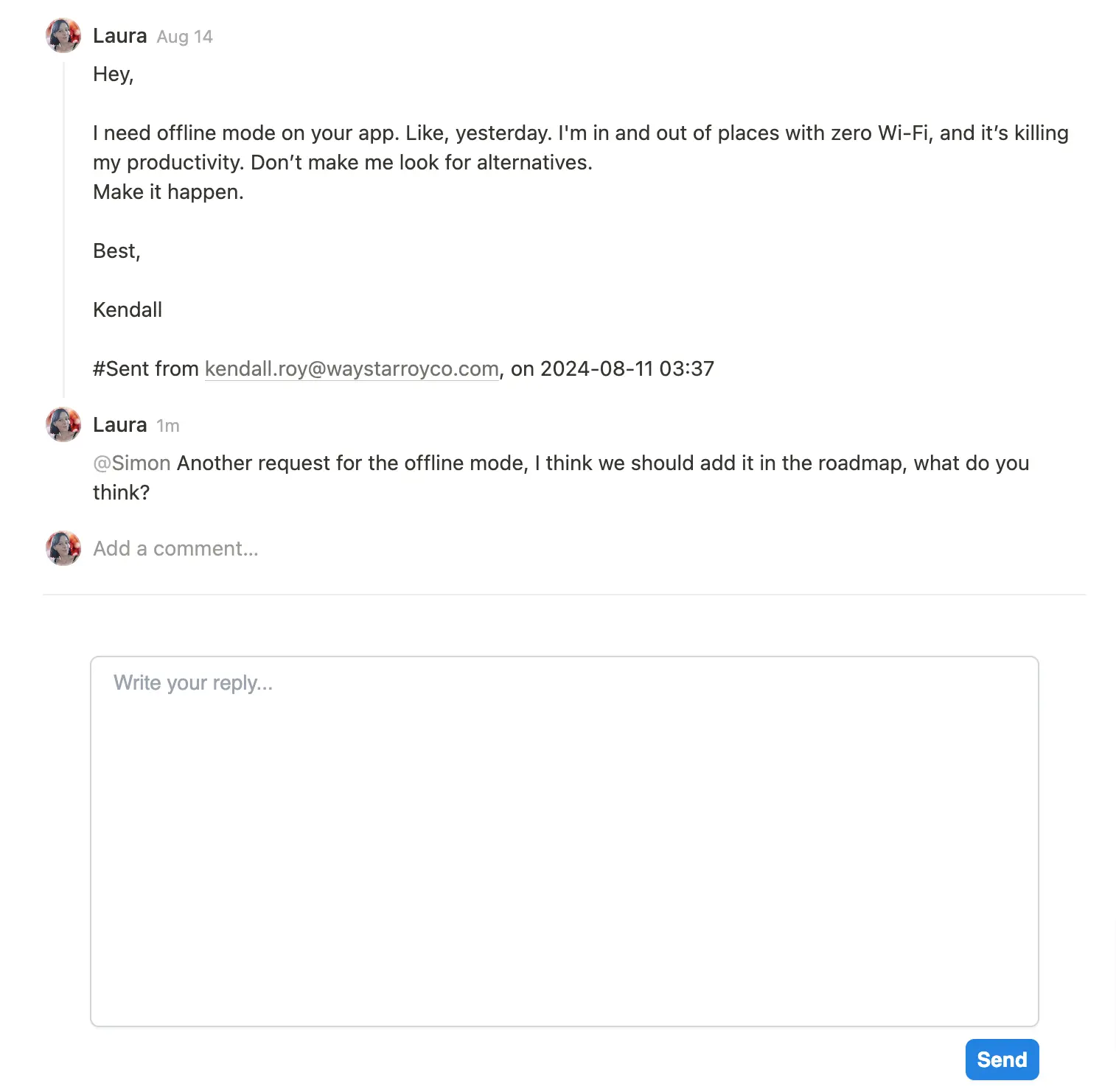Click Laura's avatar on the 1m comment
The height and width of the screenshot is (1092, 1116).
coord(63,424)
